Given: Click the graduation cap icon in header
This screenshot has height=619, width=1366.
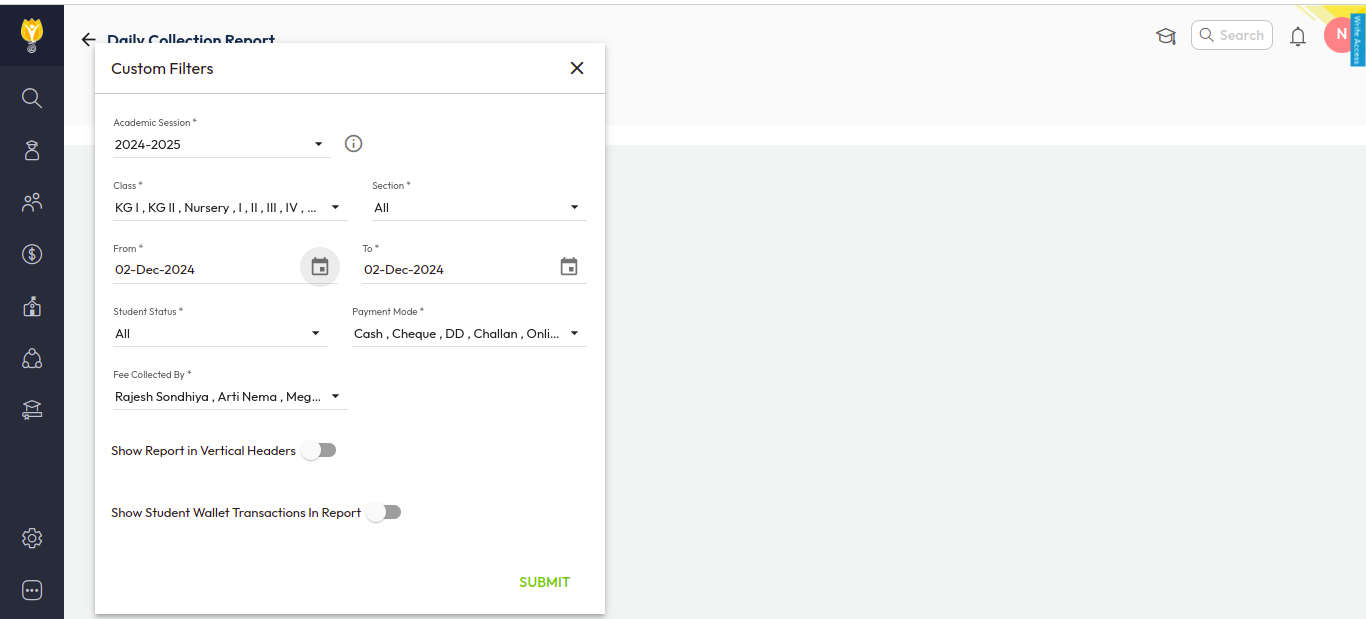Looking at the screenshot, I should (x=1165, y=36).
